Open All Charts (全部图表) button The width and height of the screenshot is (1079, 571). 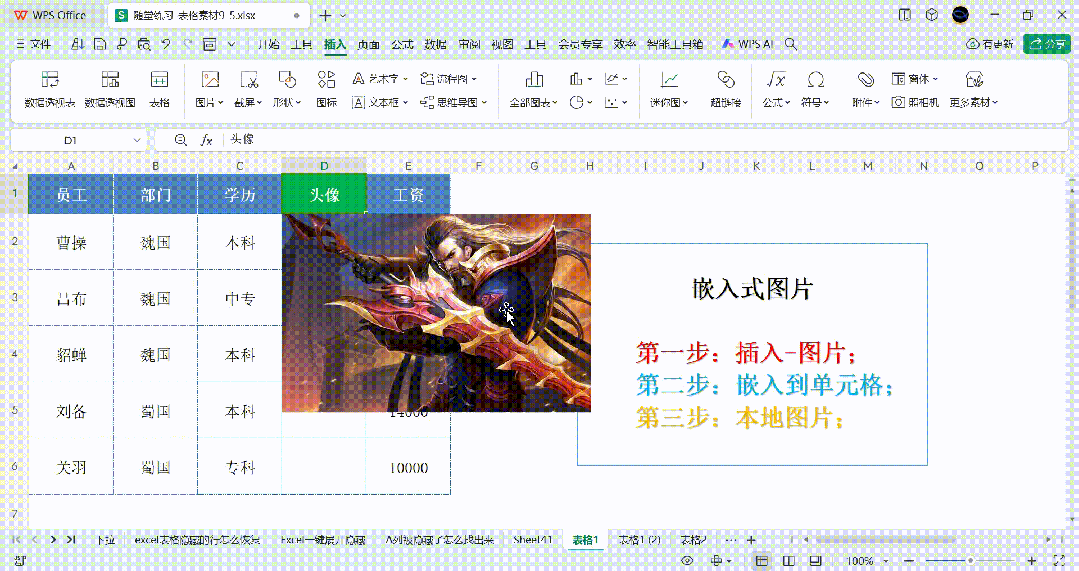[x=534, y=89]
